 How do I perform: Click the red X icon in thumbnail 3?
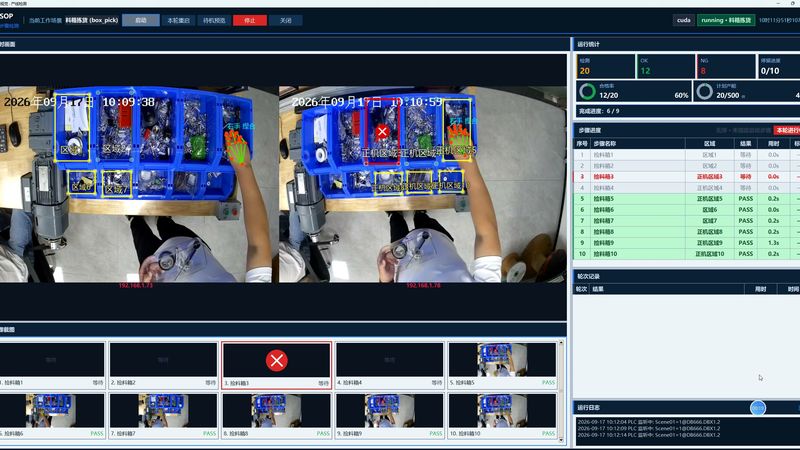point(277,361)
